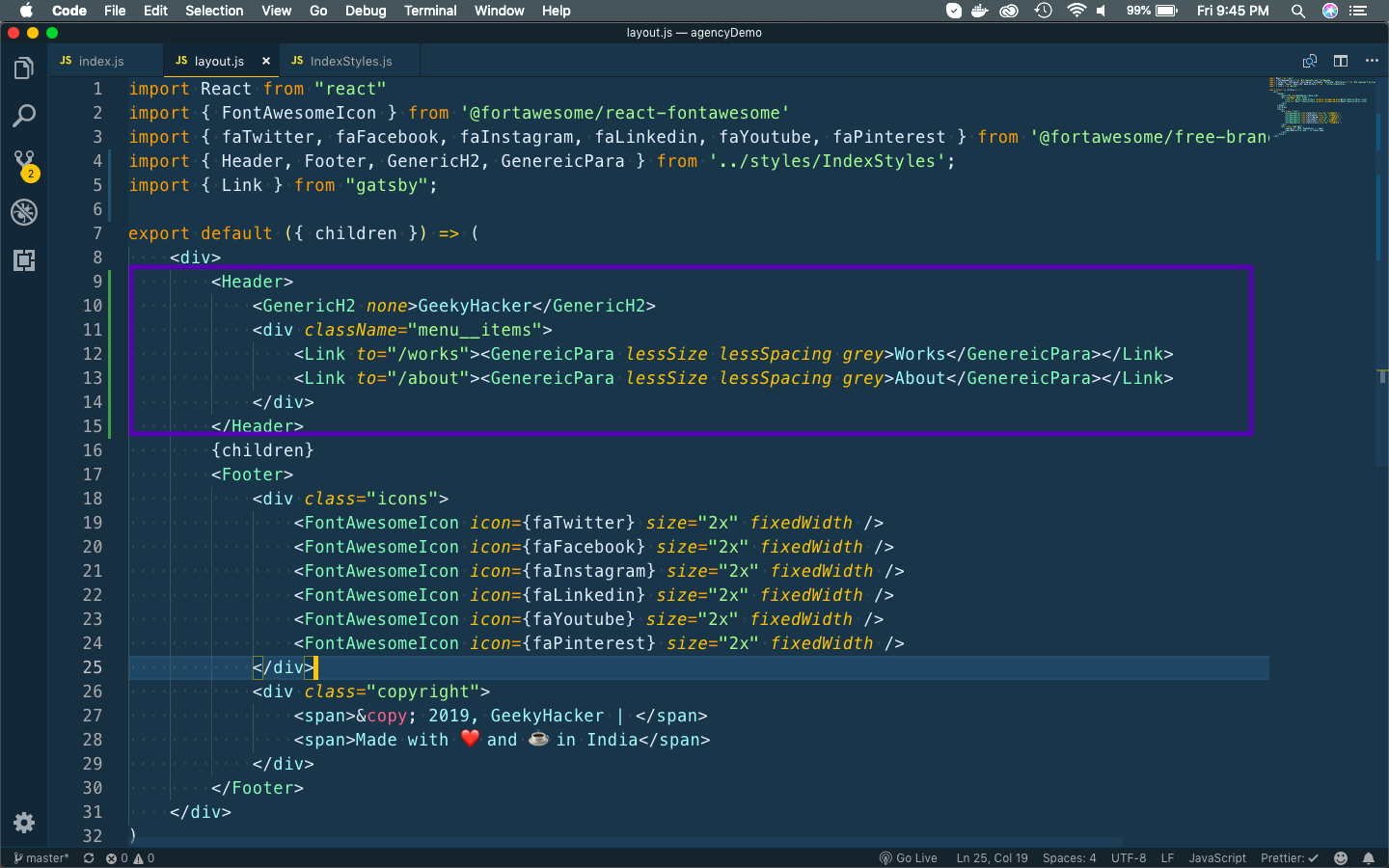Open Source Control view with badge 2
The height and width of the screenshot is (868, 1389).
pyautogui.click(x=24, y=164)
